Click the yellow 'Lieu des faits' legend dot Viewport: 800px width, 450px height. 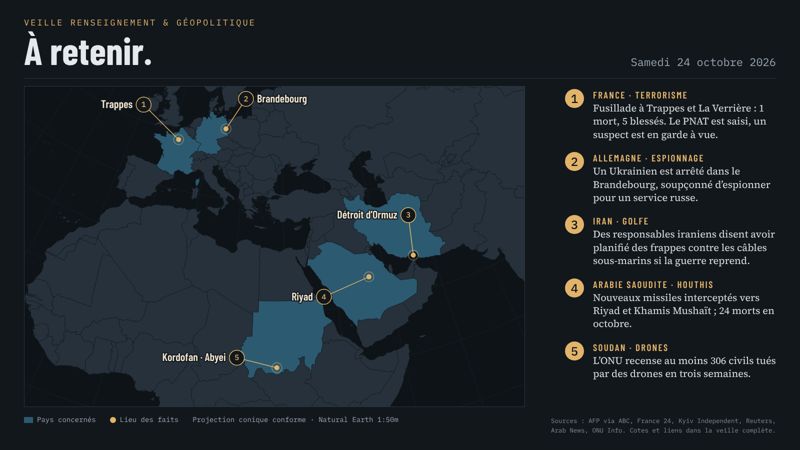click(113, 420)
